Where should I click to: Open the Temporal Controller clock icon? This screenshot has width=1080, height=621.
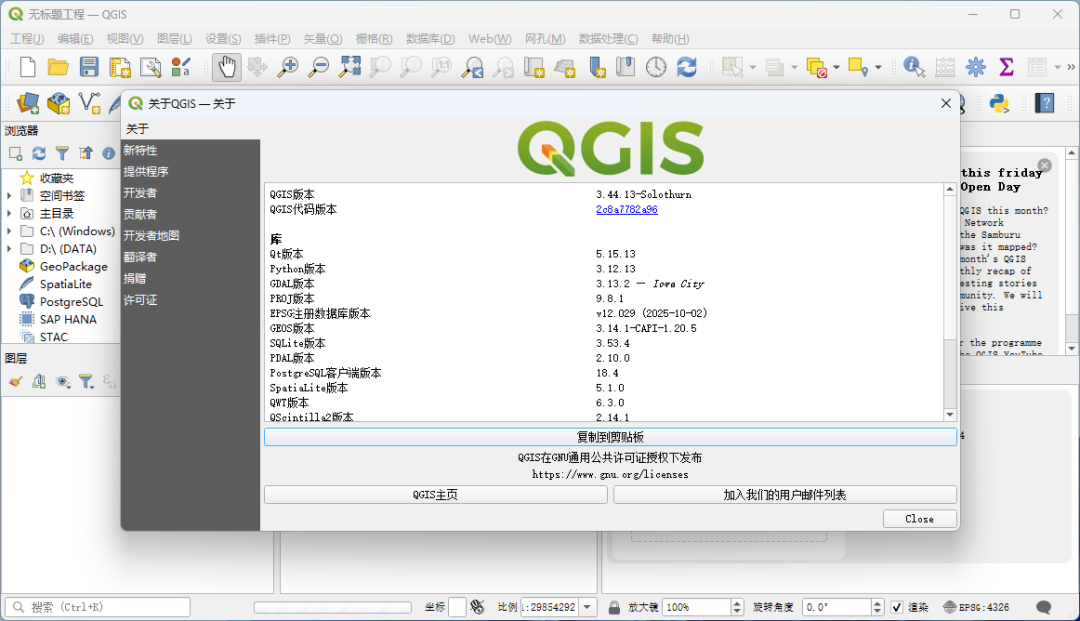[656, 67]
